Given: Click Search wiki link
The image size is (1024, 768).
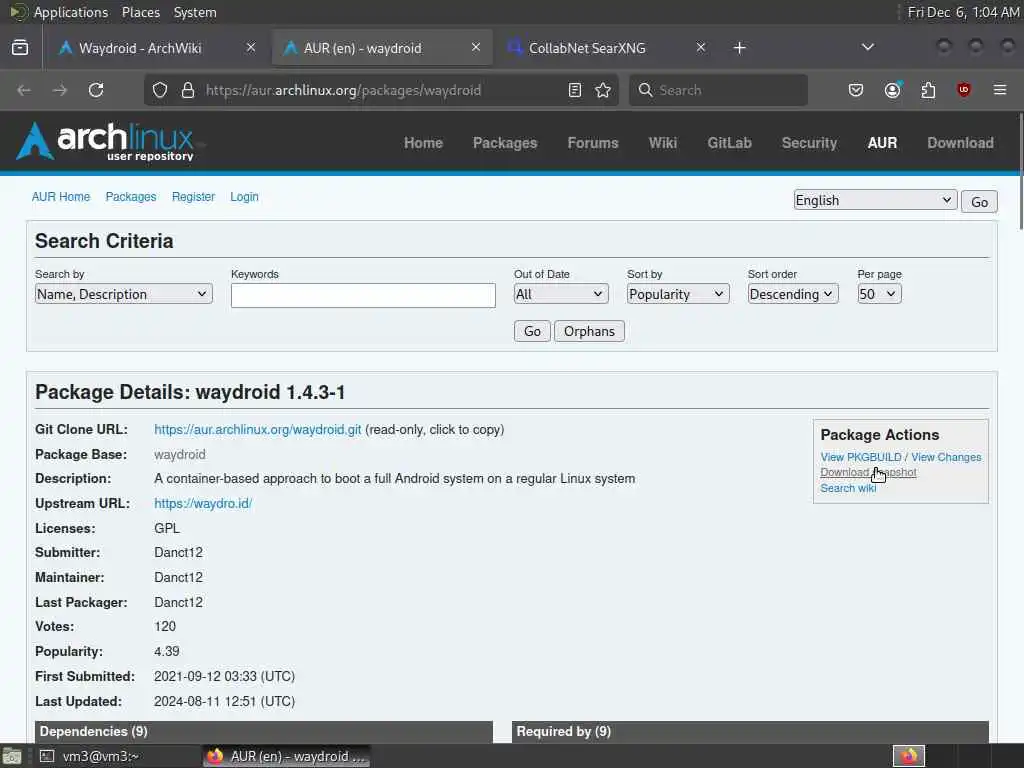Looking at the screenshot, I should point(848,488).
